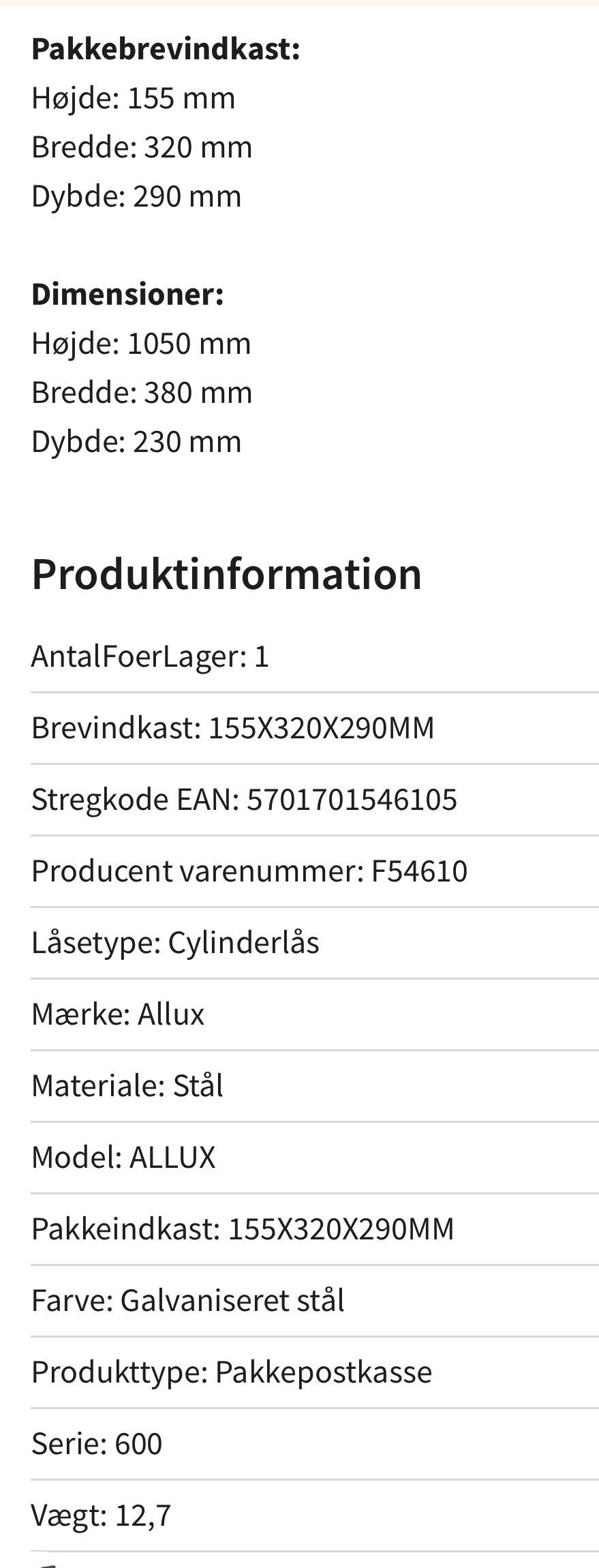Screen dimensions: 599x1568
Task: Click the Pakkeindkast 155X320X290MM row
Action: (x=243, y=1229)
